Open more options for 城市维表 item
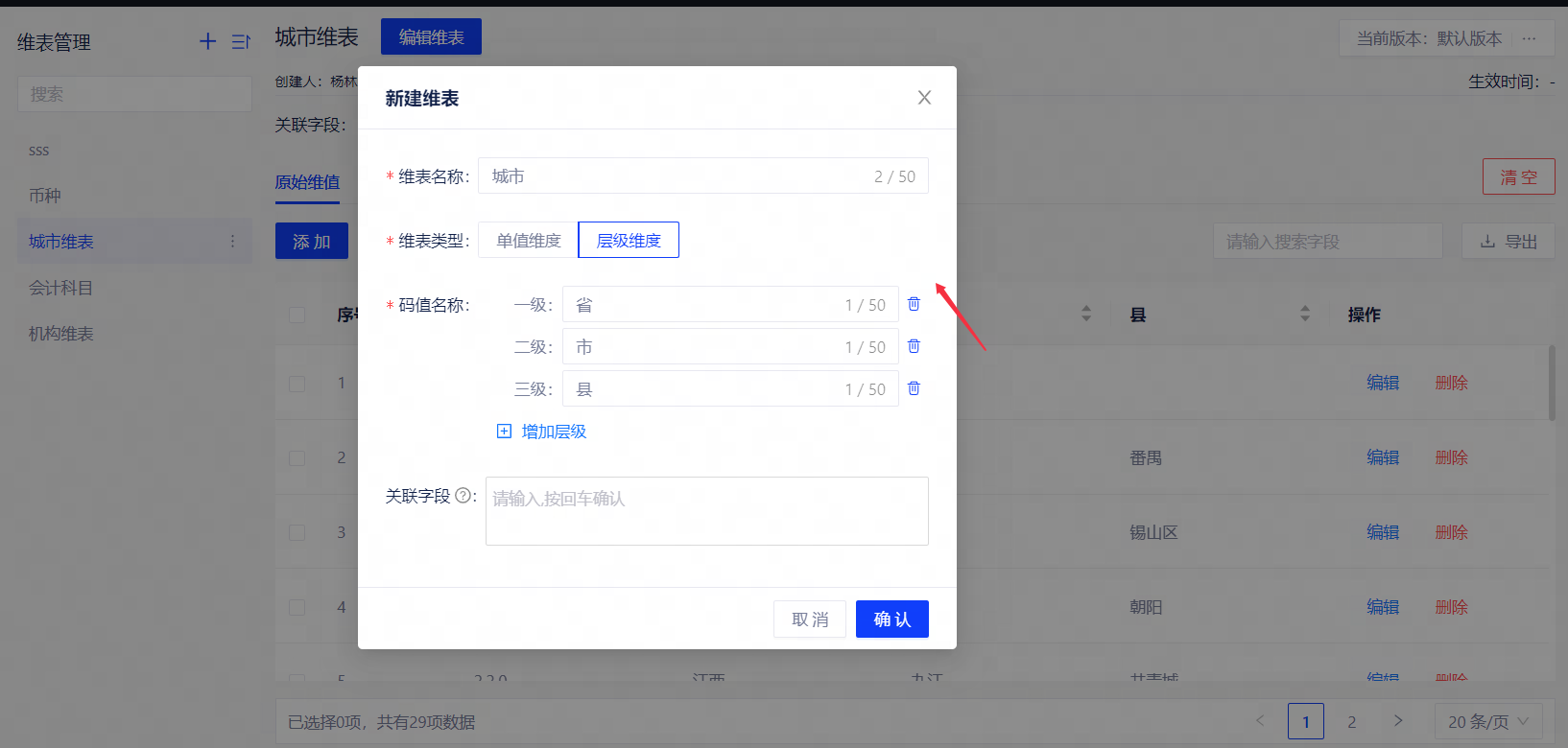 pos(232,242)
